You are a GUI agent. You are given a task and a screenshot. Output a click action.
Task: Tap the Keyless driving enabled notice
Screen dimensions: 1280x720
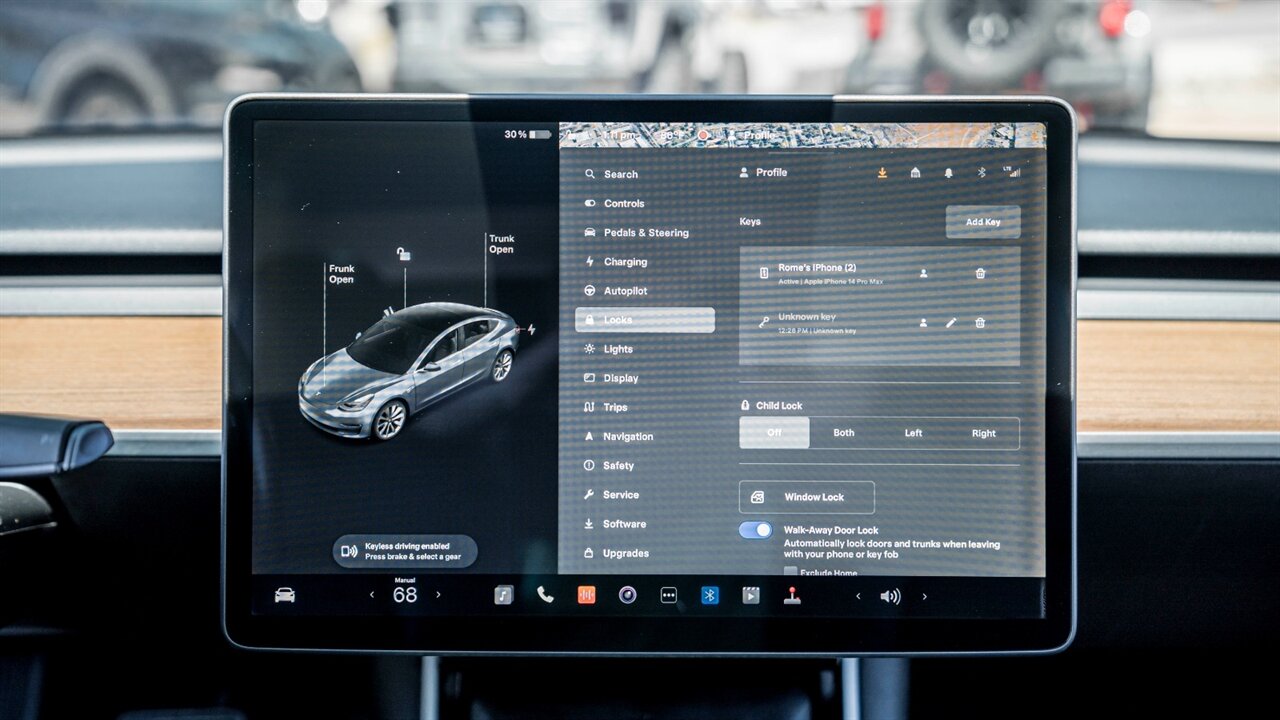coord(405,551)
